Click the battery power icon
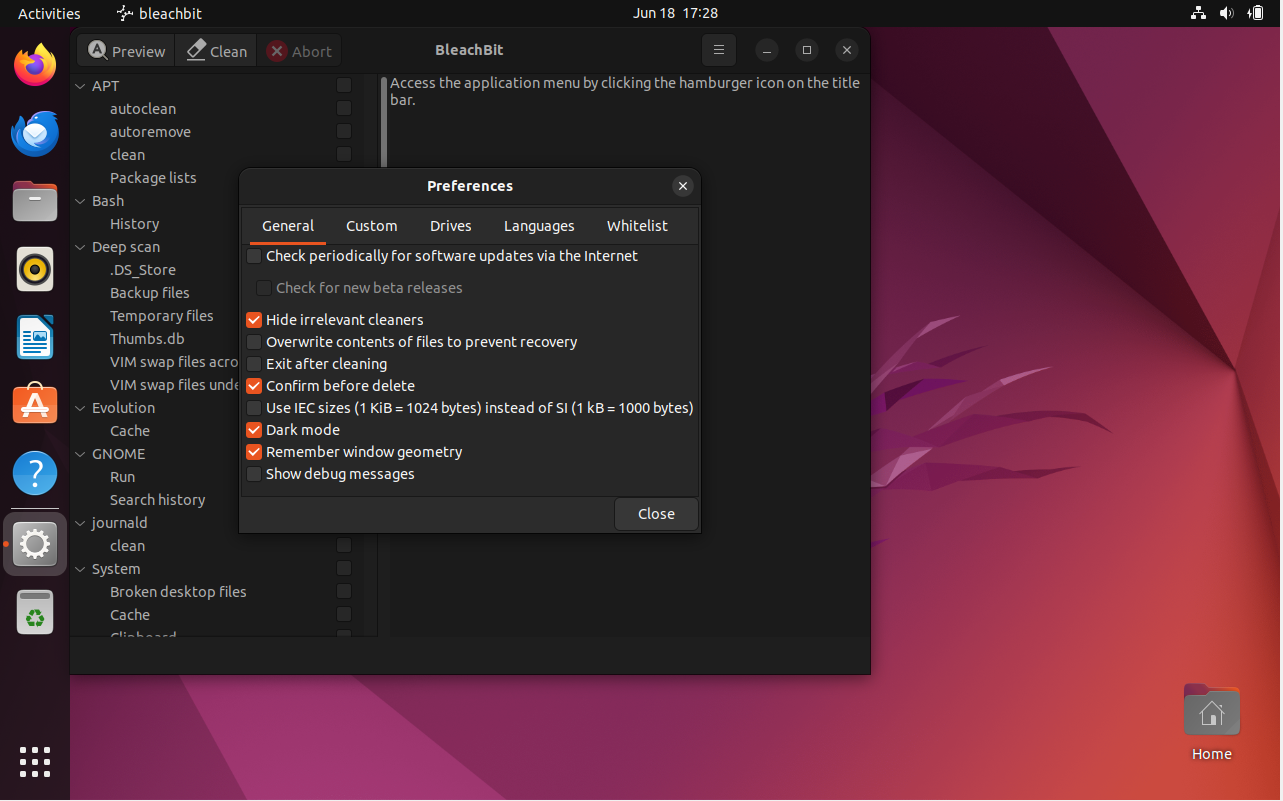The width and height of the screenshot is (1283, 801). click(1256, 13)
